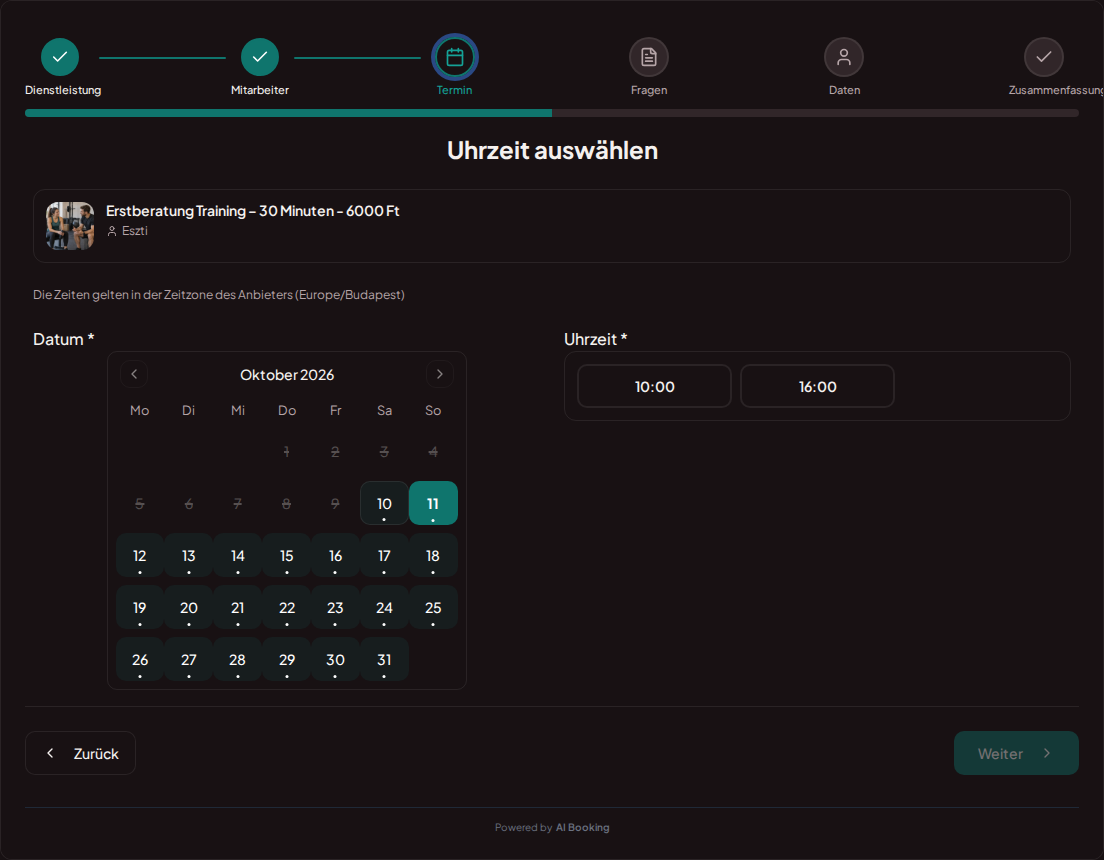Image resolution: width=1104 pixels, height=860 pixels.
Task: Open the Fragen document step icon
Action: 648,57
